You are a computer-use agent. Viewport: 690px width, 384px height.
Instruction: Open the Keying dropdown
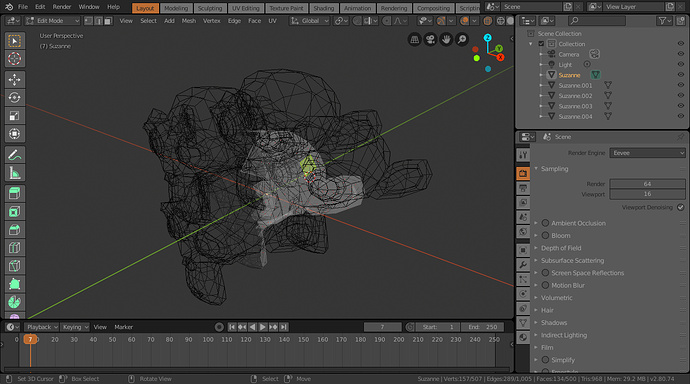[x=74, y=327]
